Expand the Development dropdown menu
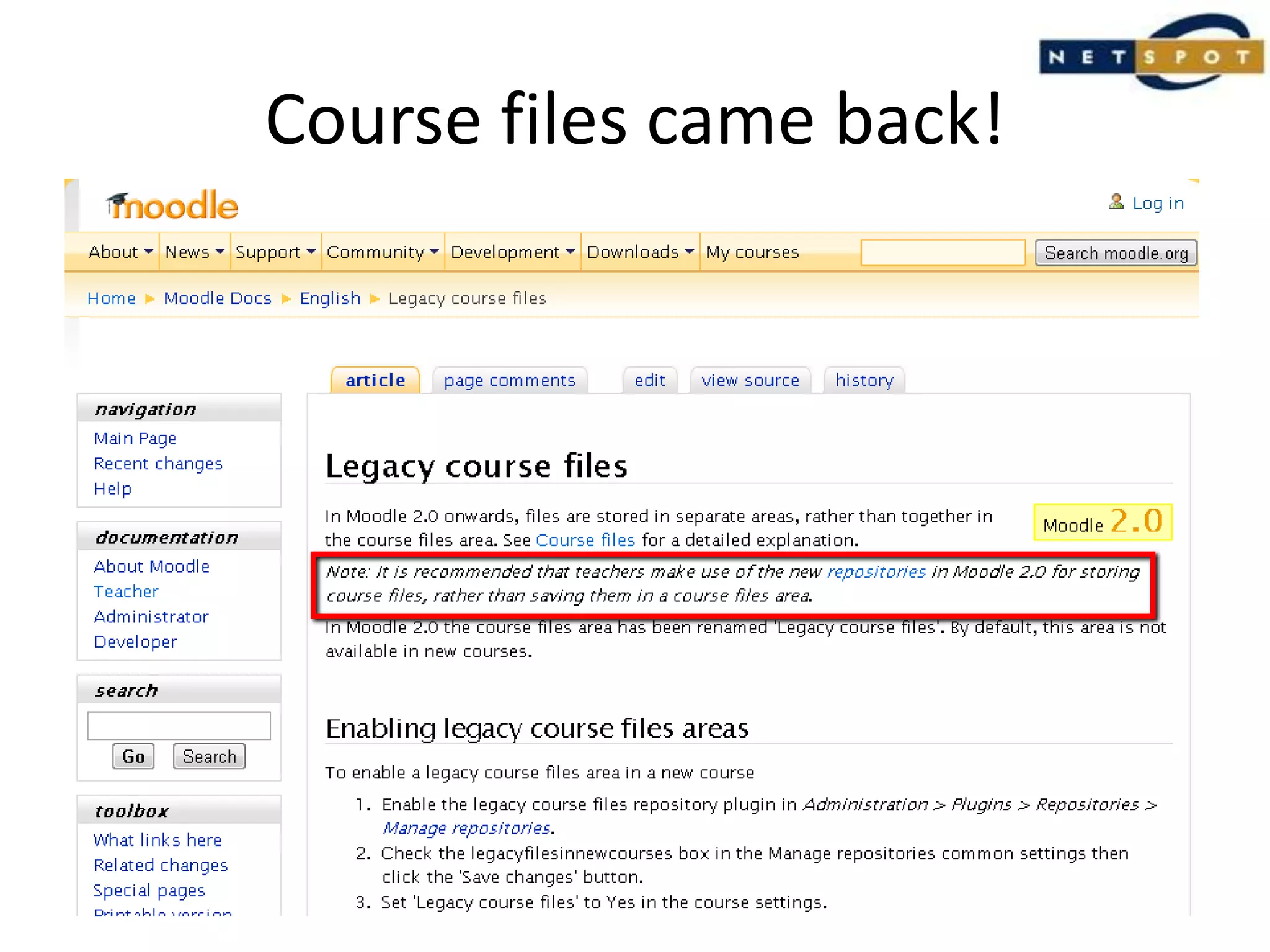The height and width of the screenshot is (952, 1270). click(513, 252)
